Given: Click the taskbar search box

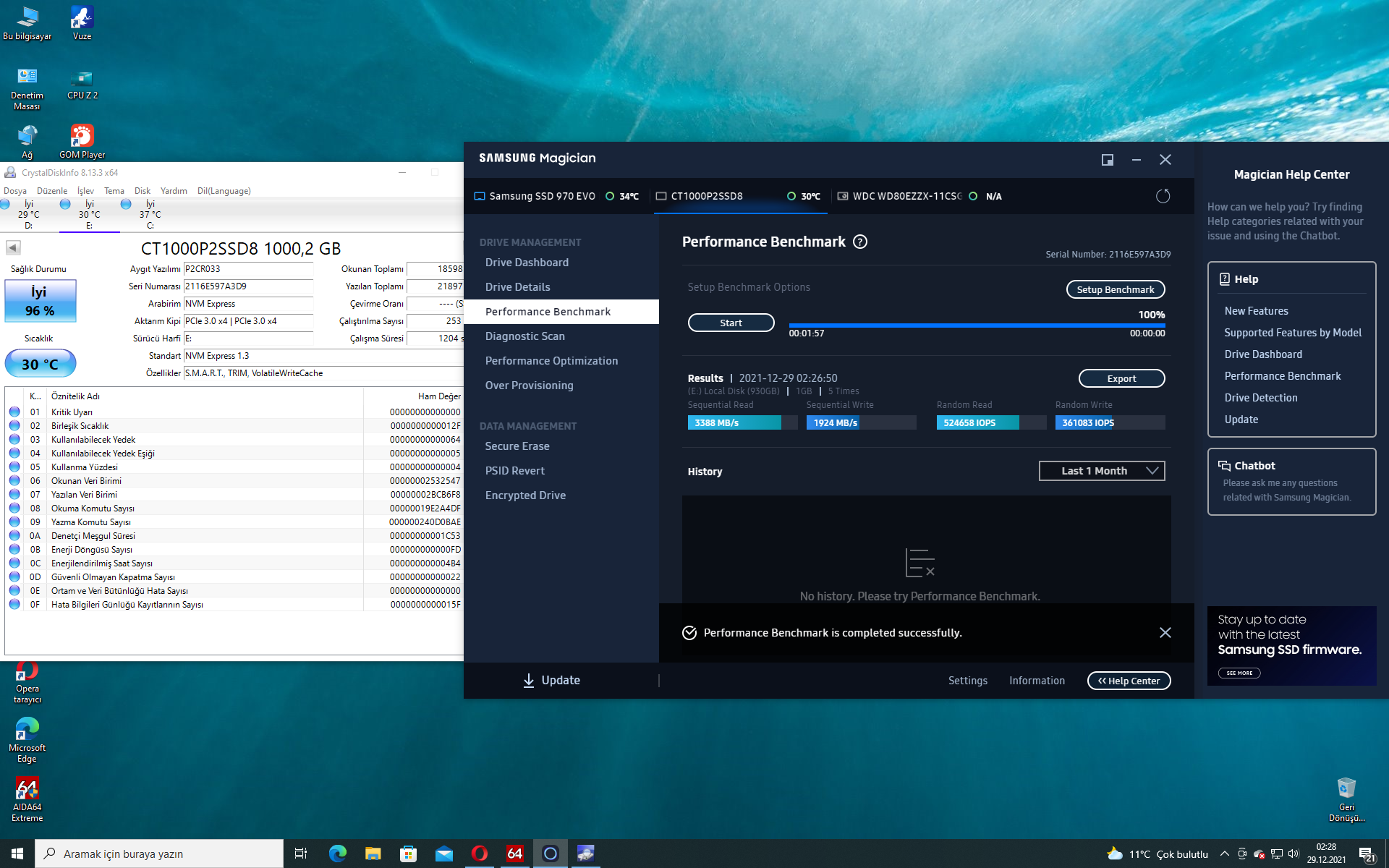Looking at the screenshot, I should [x=159, y=854].
